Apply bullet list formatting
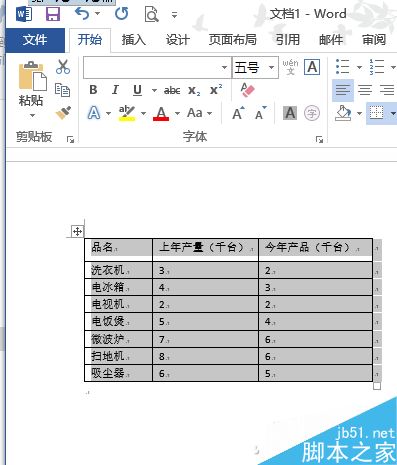This screenshot has height=465, width=397. pyautogui.click(x=343, y=67)
